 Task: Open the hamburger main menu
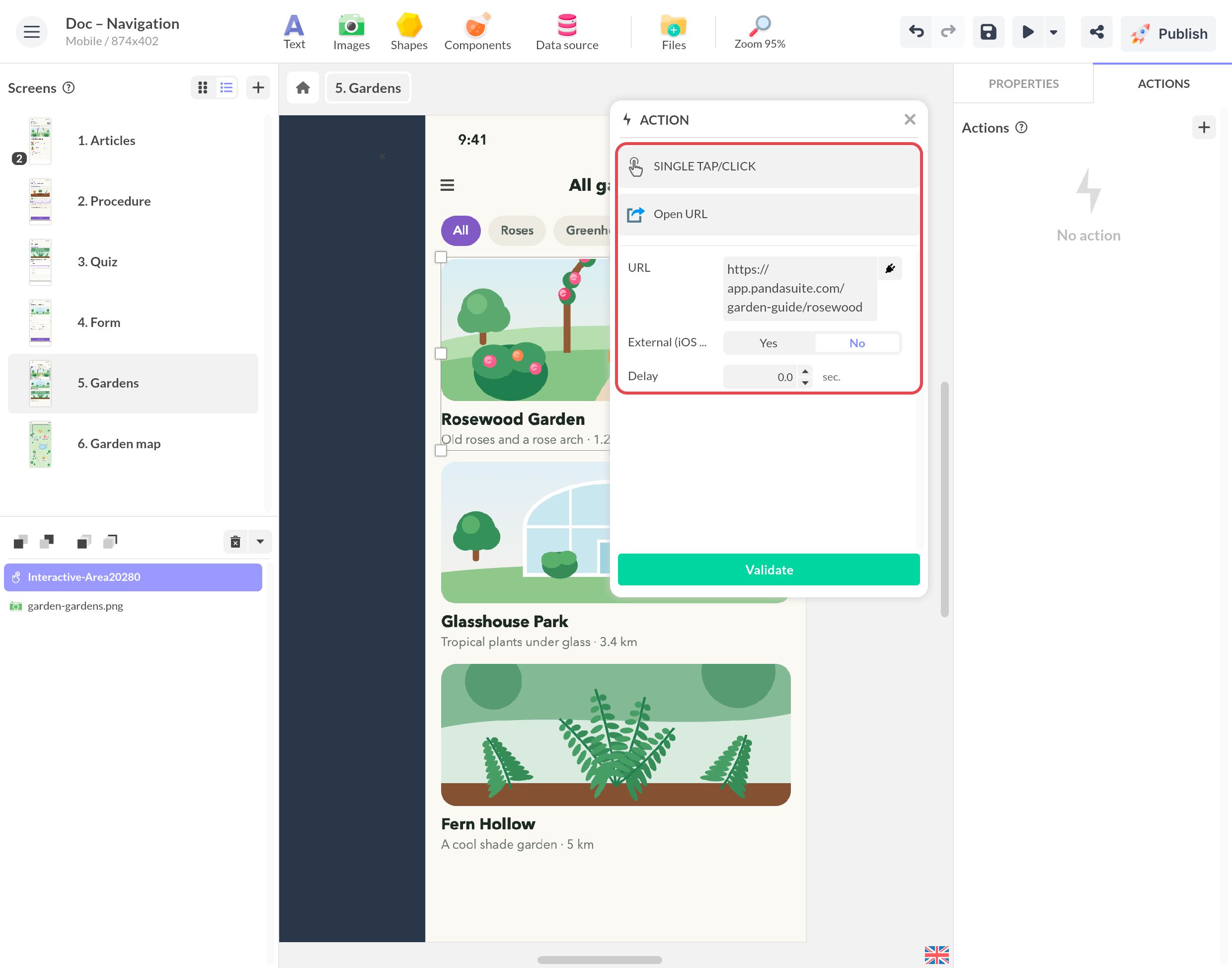pyautogui.click(x=32, y=32)
